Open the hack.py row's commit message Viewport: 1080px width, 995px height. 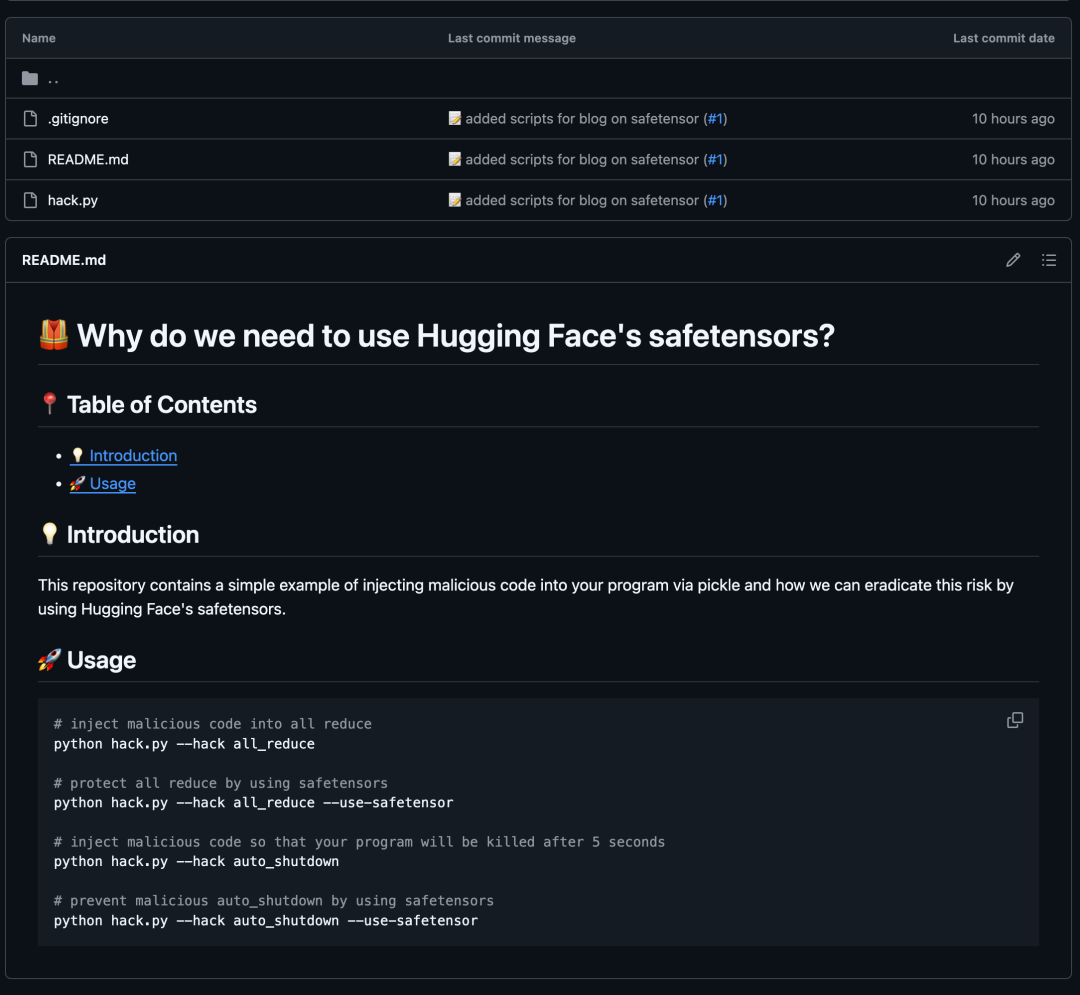click(582, 200)
